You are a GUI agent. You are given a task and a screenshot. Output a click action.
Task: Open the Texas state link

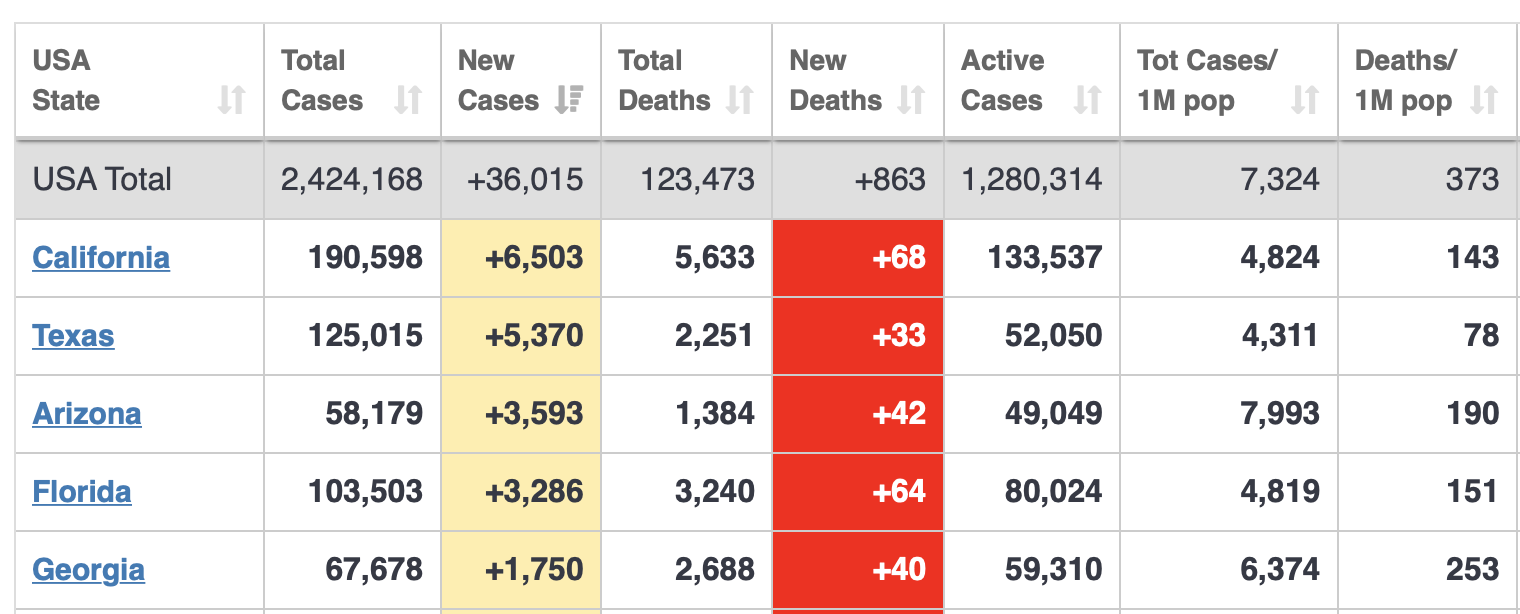click(73, 336)
